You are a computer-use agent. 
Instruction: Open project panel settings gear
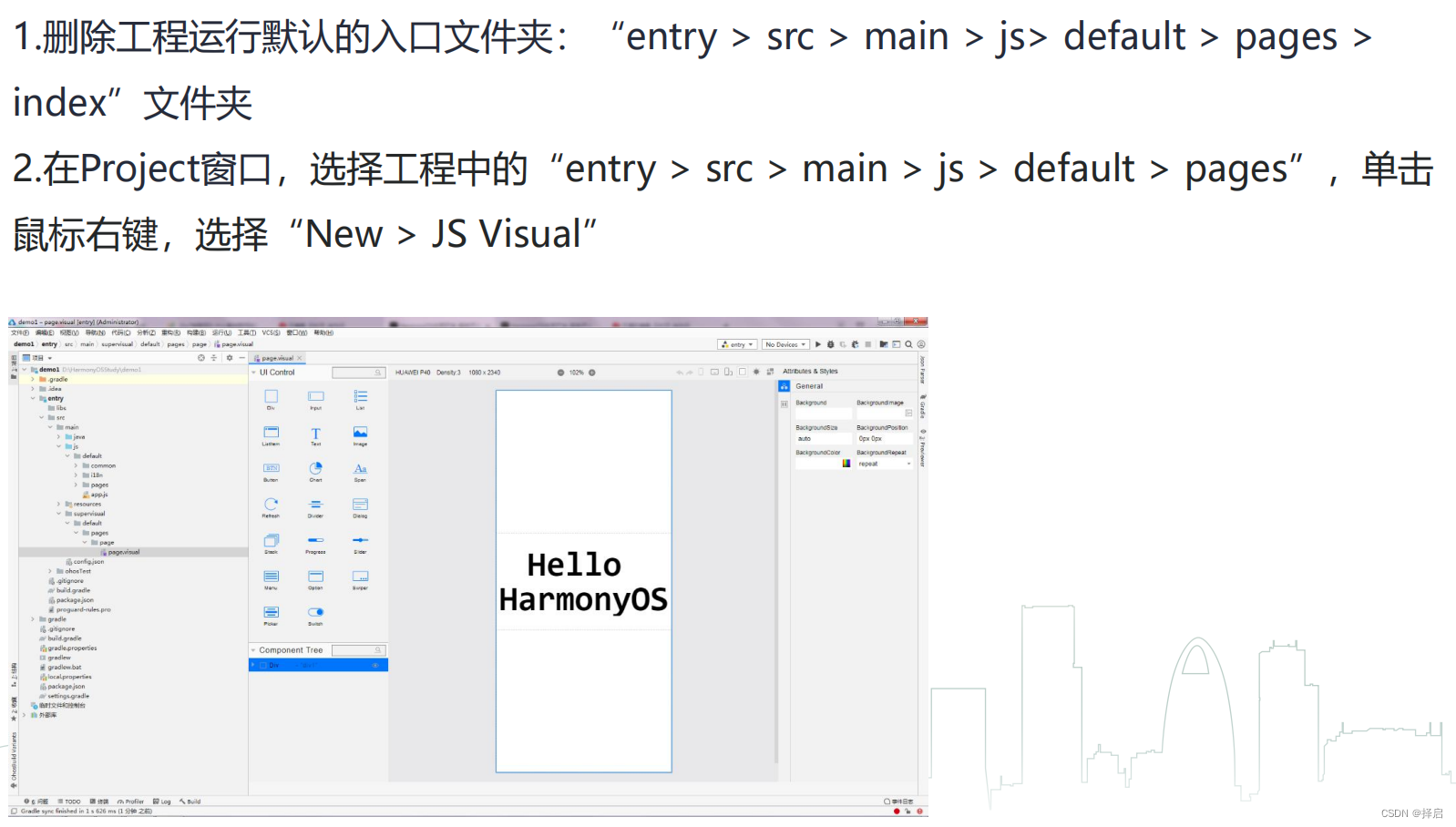click(230, 358)
